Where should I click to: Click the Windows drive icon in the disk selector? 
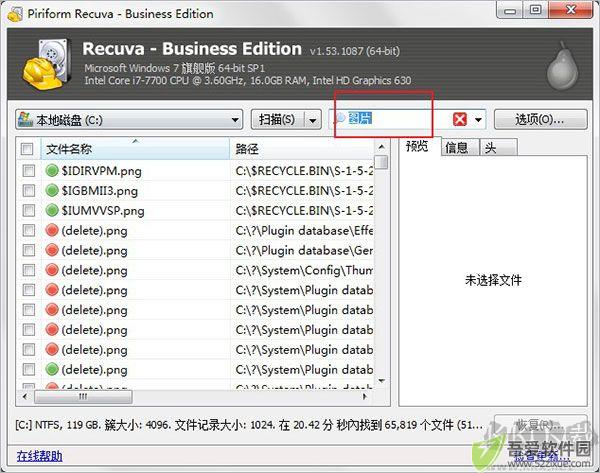pos(25,119)
